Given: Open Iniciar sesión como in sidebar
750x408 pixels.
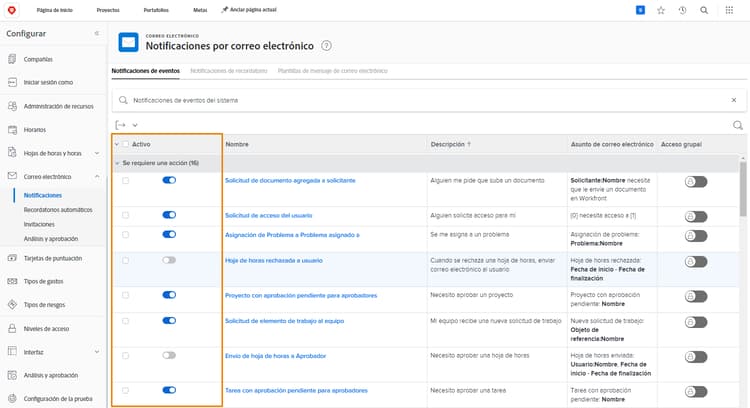Looking at the screenshot, I should pyautogui.click(x=48, y=82).
